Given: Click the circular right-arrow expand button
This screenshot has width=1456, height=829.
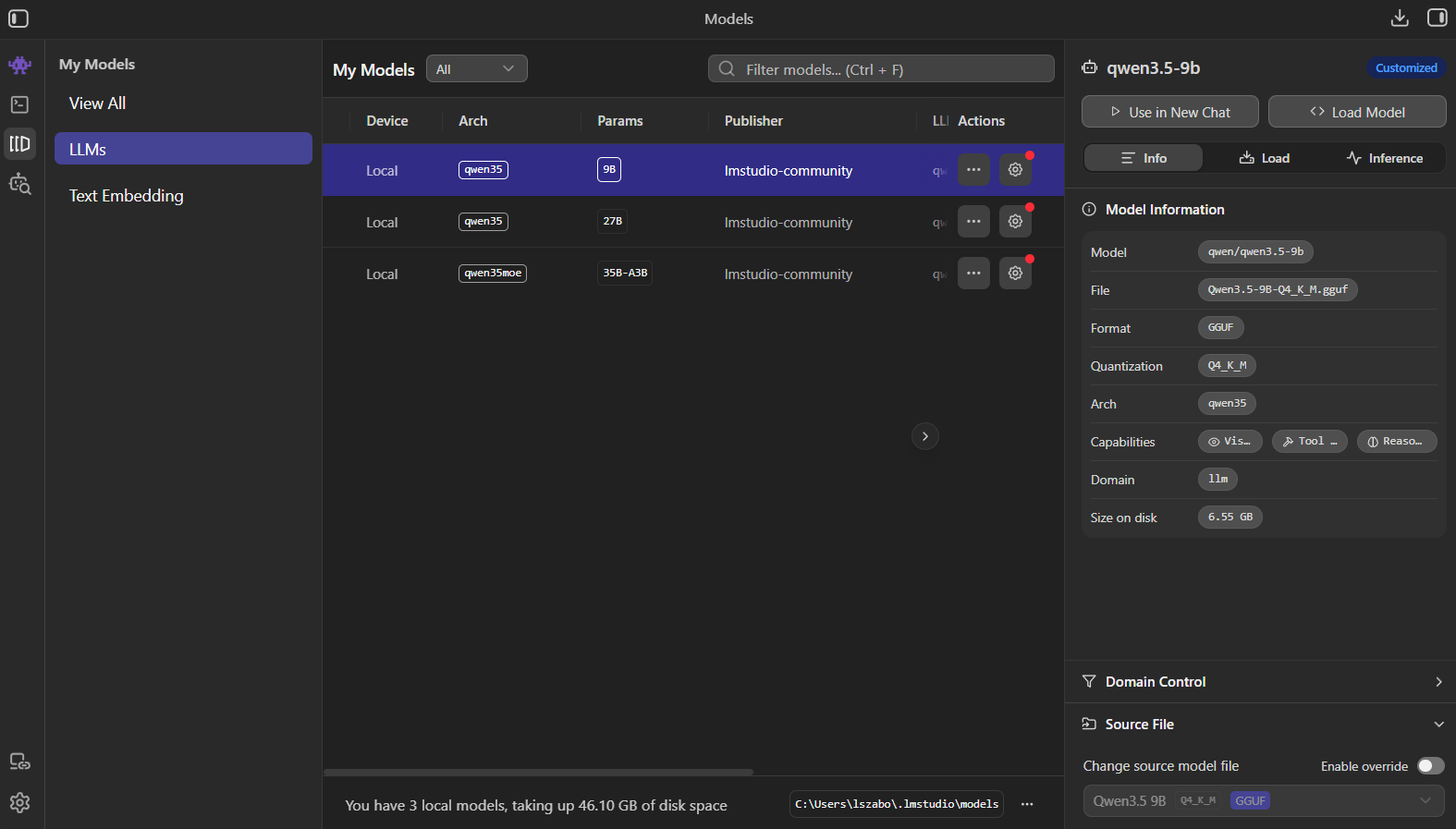Looking at the screenshot, I should 924,436.
